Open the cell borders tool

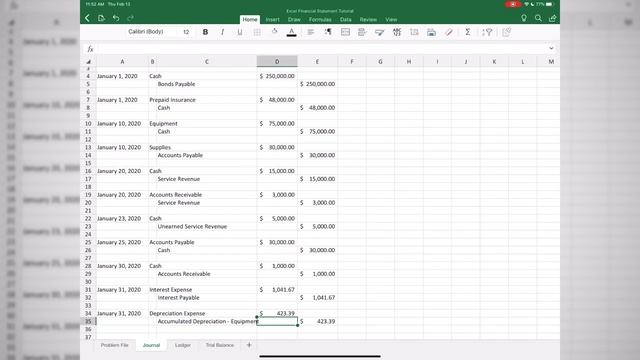pos(257,32)
